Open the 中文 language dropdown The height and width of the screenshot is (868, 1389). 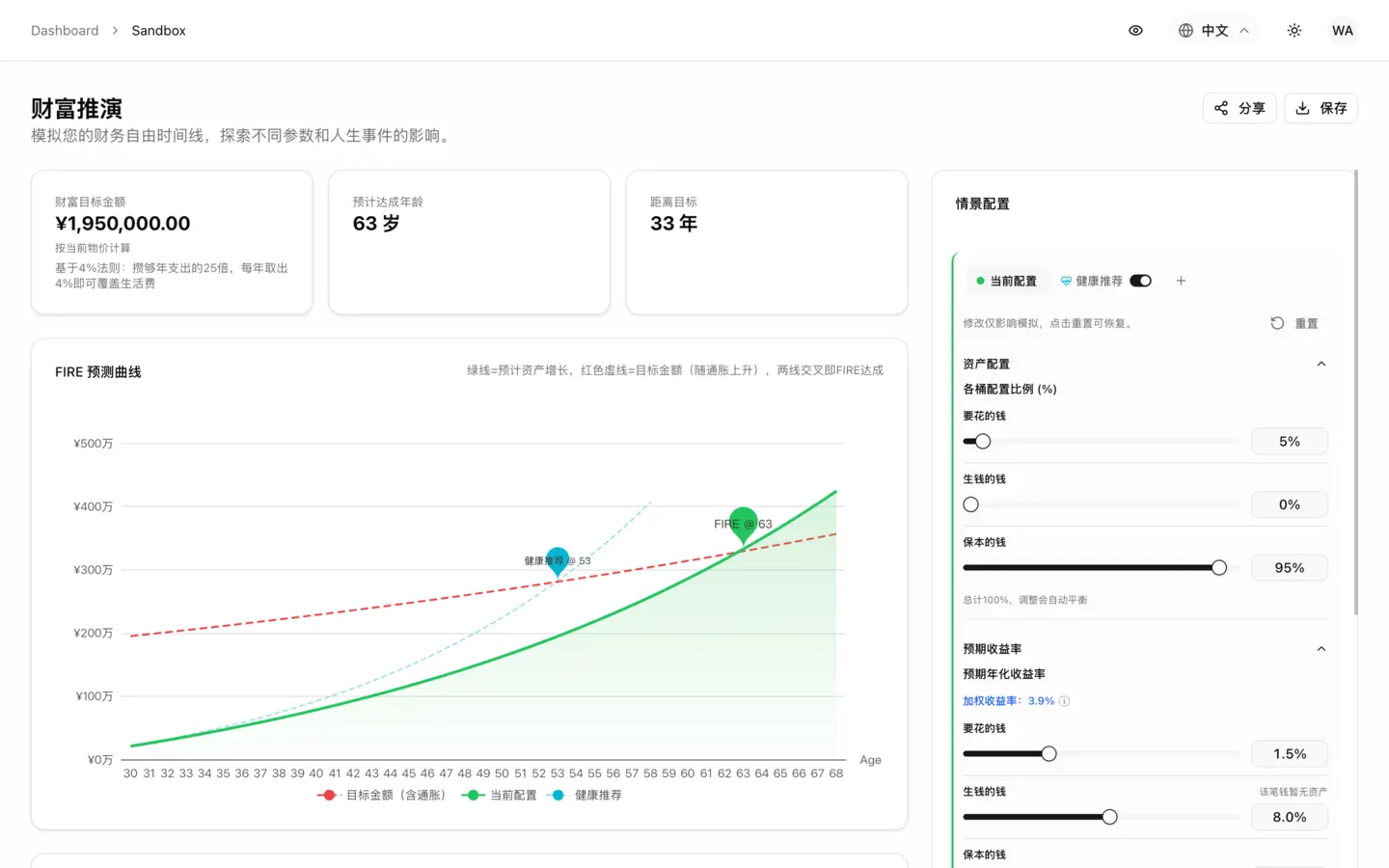pos(1213,31)
